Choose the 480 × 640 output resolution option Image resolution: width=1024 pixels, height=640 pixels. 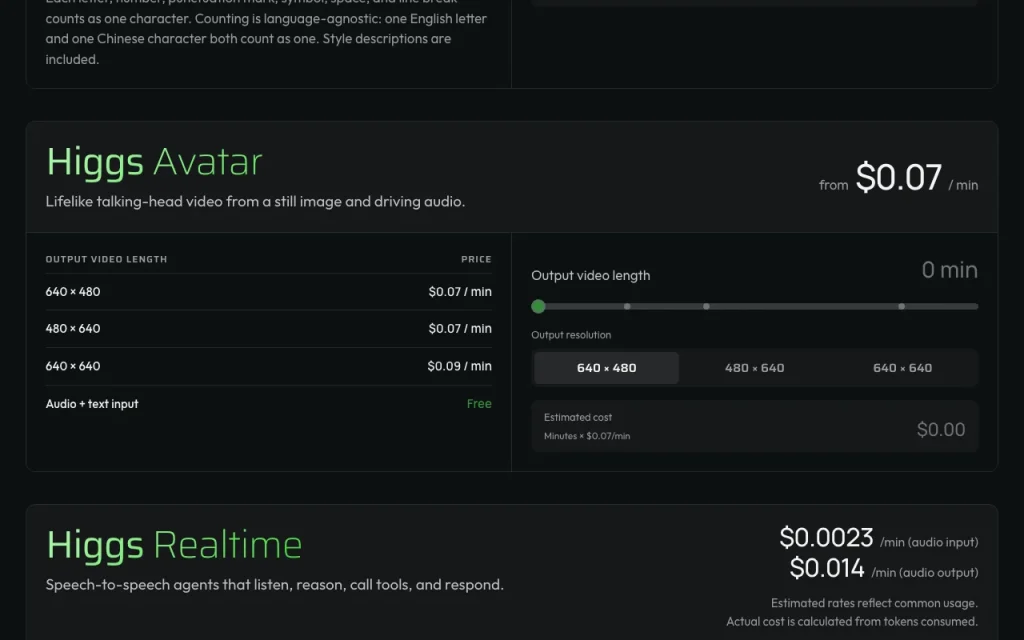754,368
